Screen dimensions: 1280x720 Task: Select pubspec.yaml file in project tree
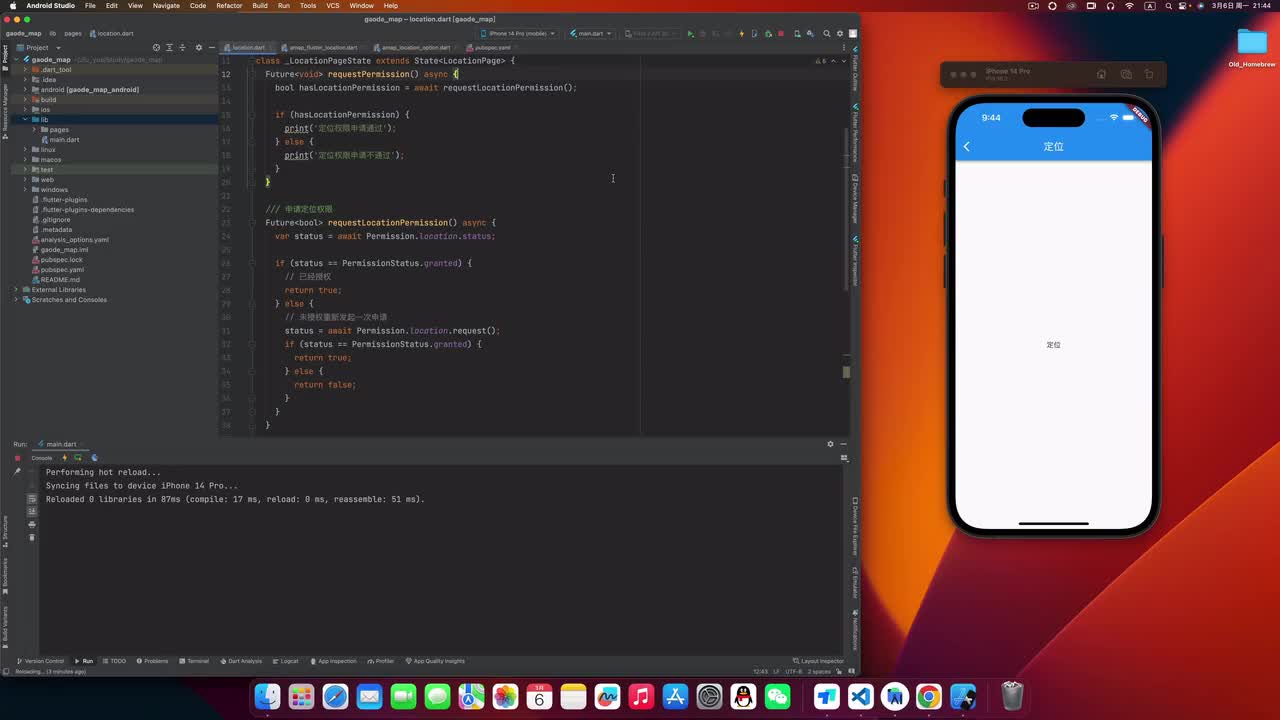(x=62, y=270)
